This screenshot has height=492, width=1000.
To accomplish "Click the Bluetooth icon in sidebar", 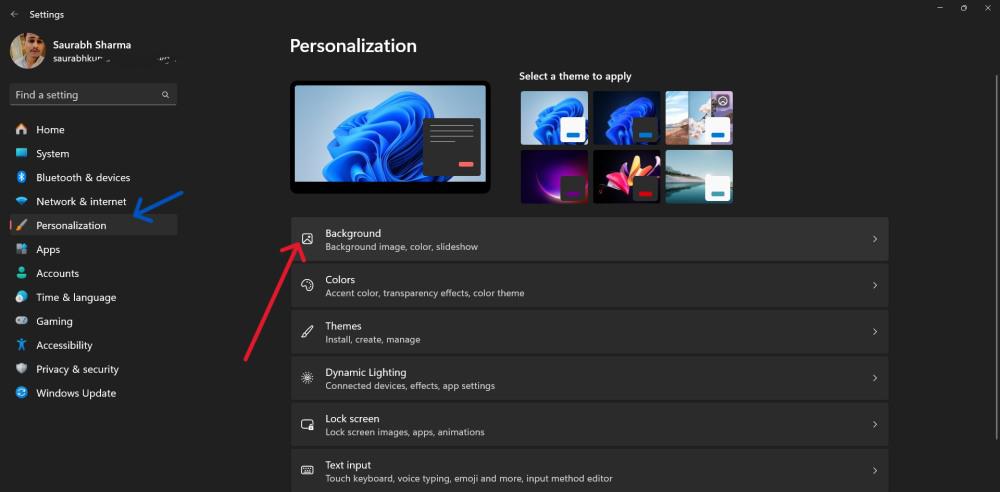I will 22,177.
